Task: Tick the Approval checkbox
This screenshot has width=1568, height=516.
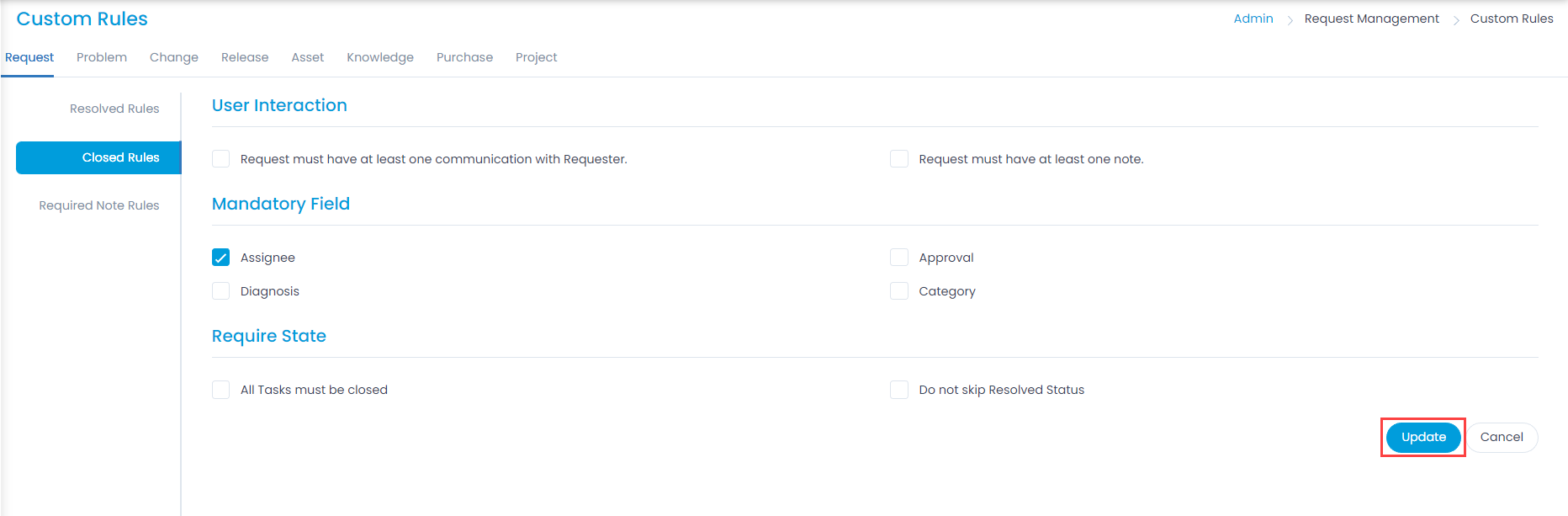Action: tap(899, 258)
